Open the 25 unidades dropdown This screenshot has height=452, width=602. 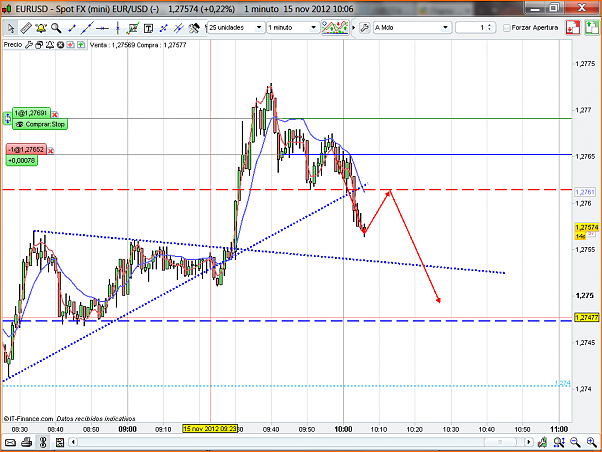point(236,28)
